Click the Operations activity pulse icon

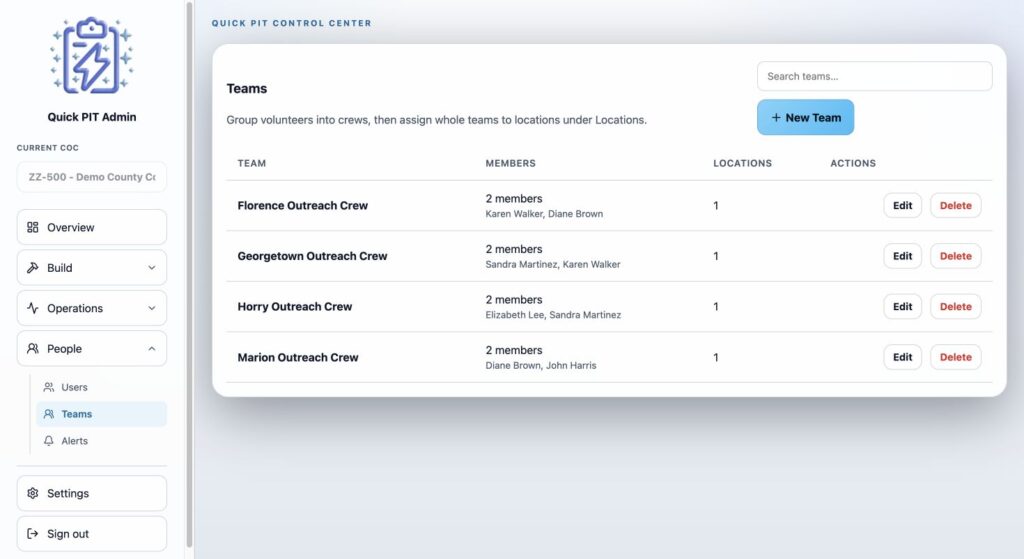33,308
